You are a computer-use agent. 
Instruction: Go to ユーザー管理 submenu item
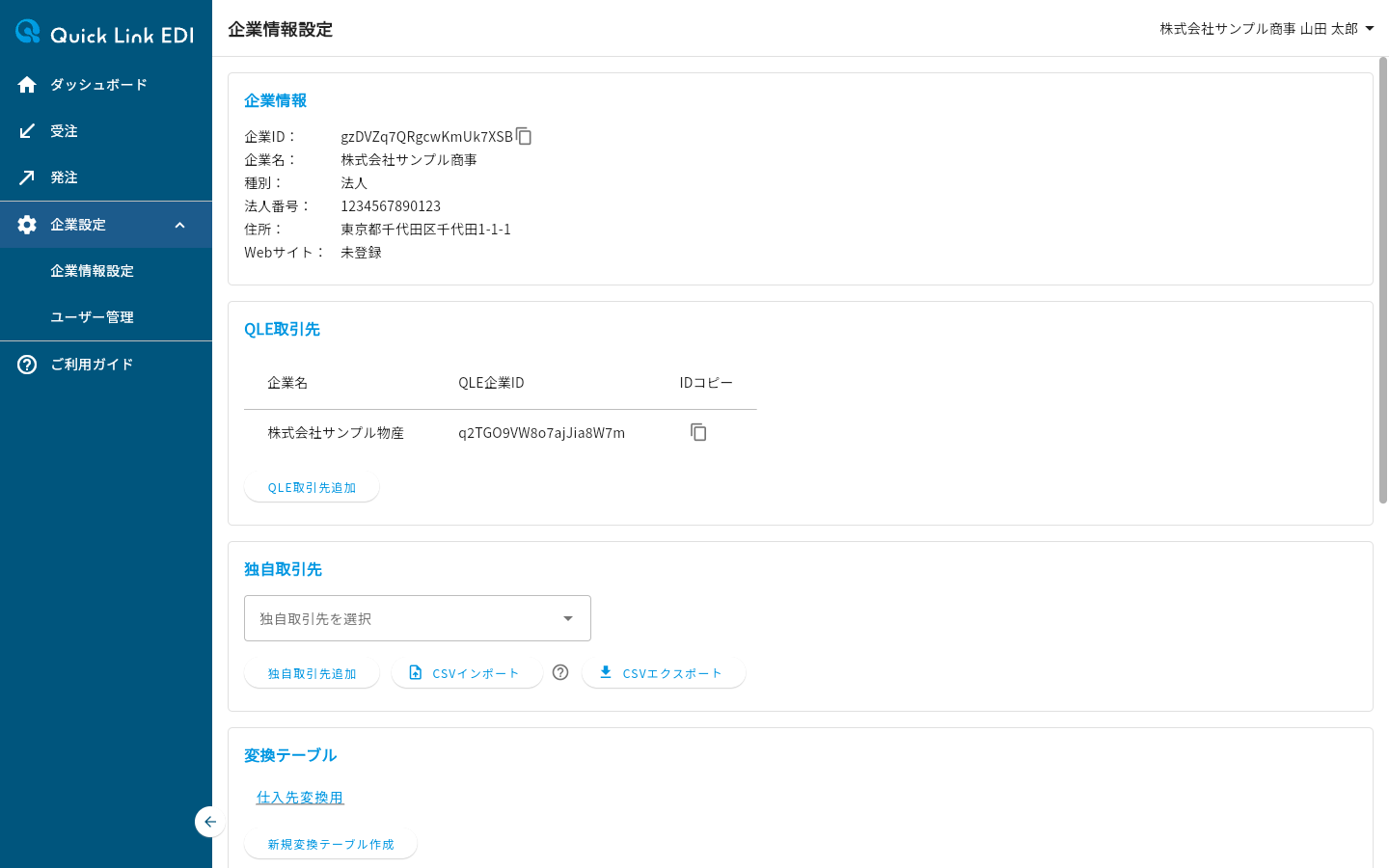106,317
